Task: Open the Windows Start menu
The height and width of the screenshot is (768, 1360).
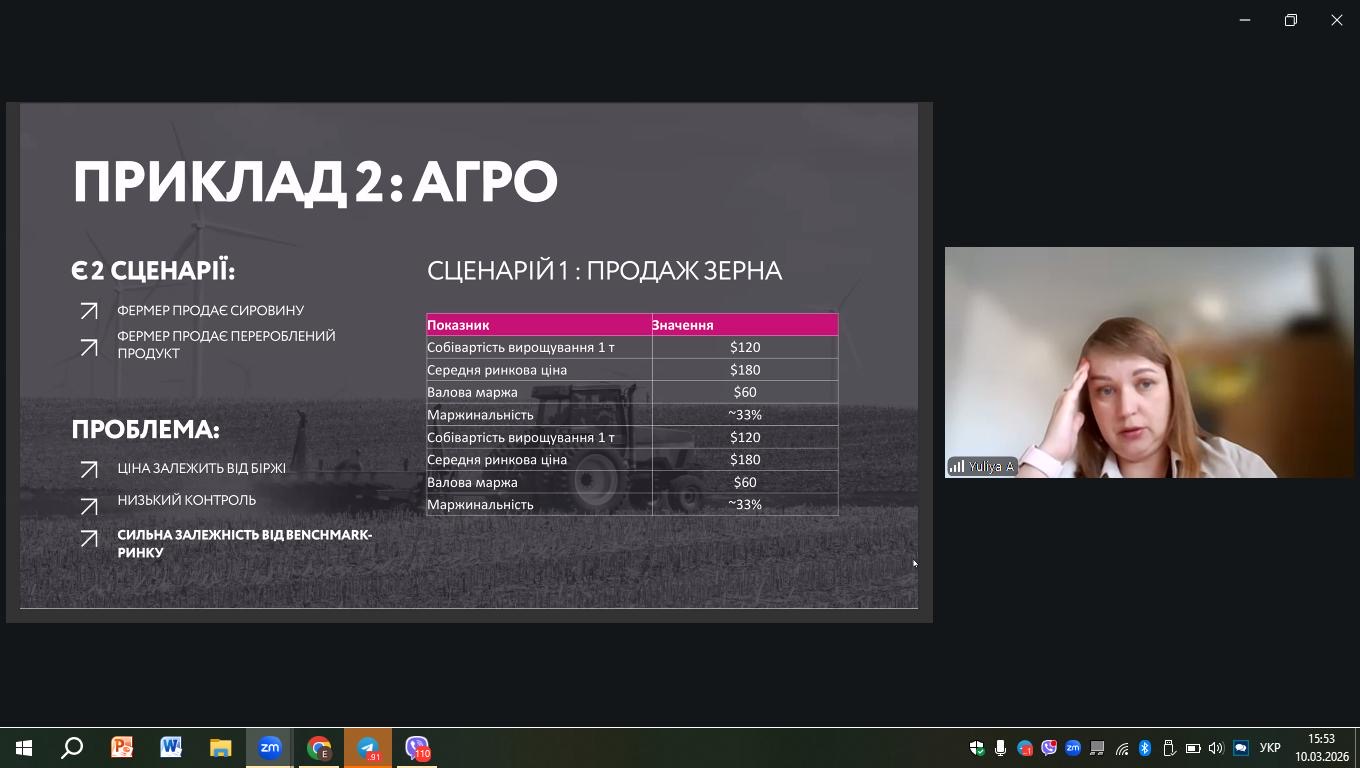Action: point(24,748)
